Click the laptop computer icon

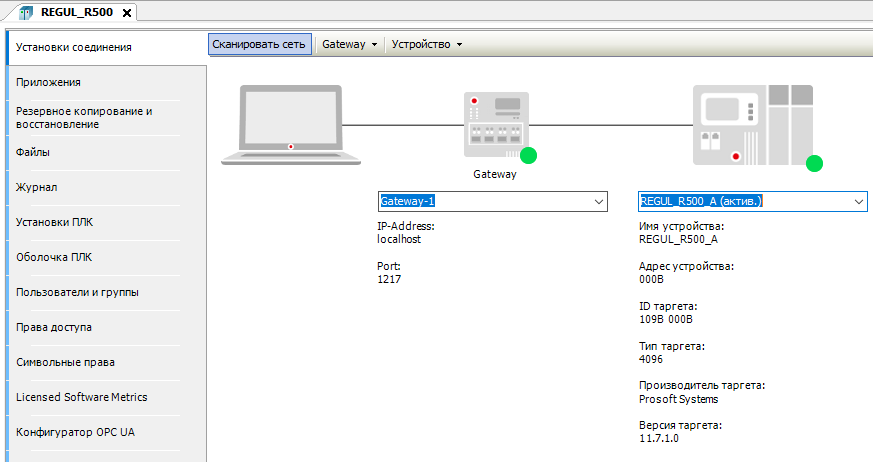coord(290,123)
